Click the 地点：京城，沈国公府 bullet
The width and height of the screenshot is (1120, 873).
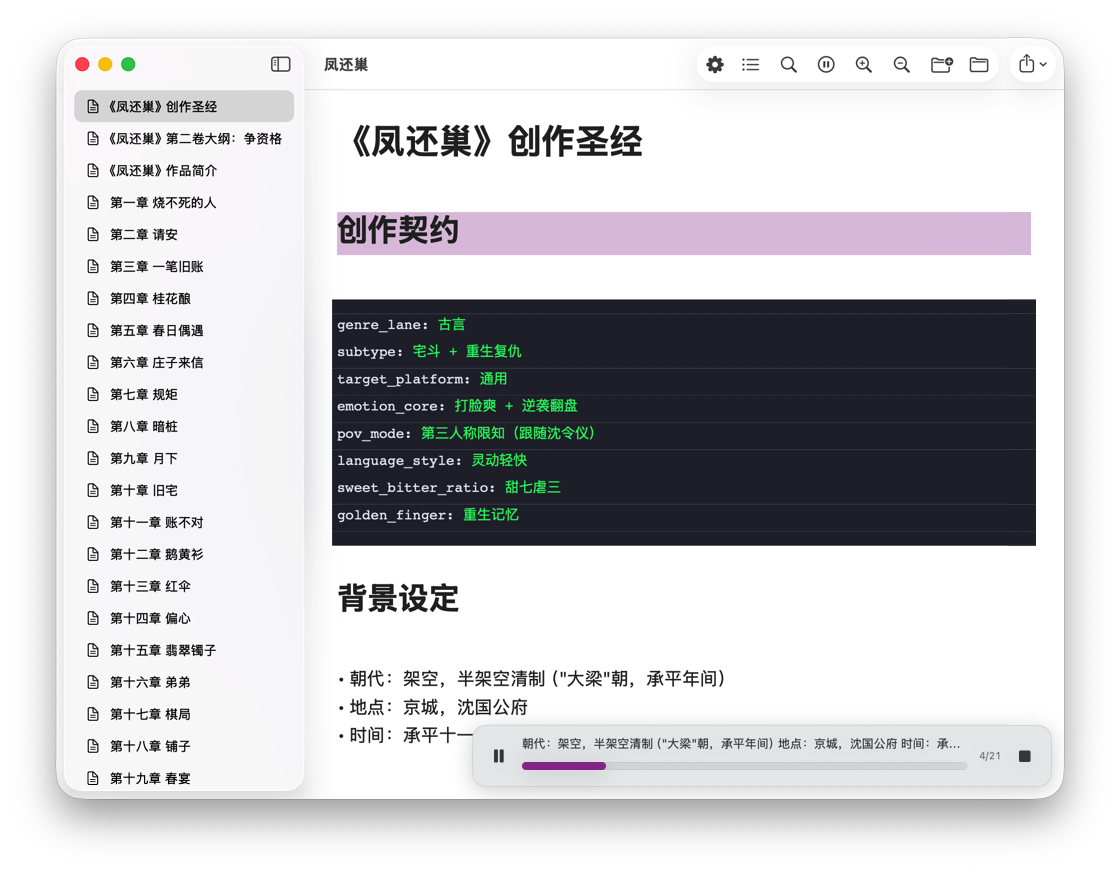[x=433, y=707]
